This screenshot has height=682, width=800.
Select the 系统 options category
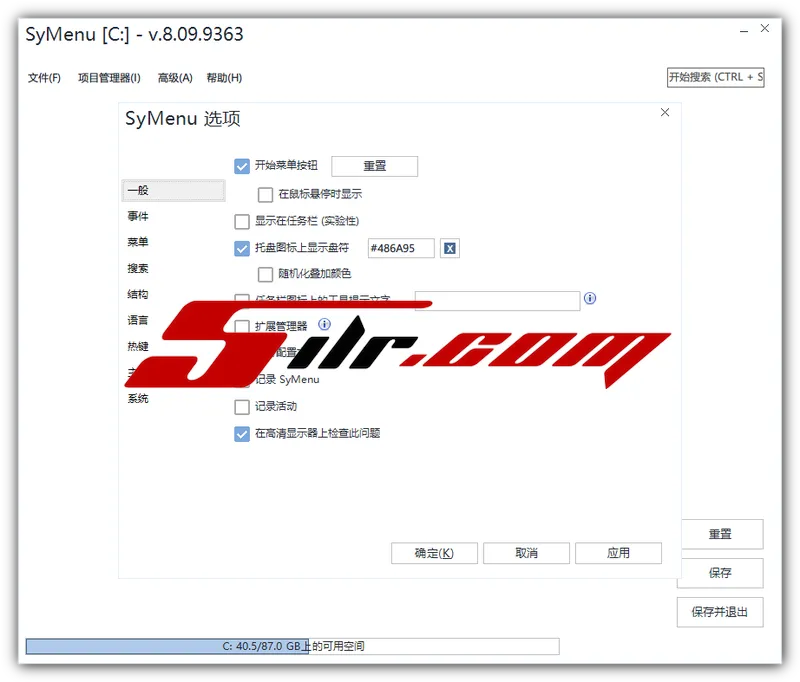pyautogui.click(x=138, y=398)
